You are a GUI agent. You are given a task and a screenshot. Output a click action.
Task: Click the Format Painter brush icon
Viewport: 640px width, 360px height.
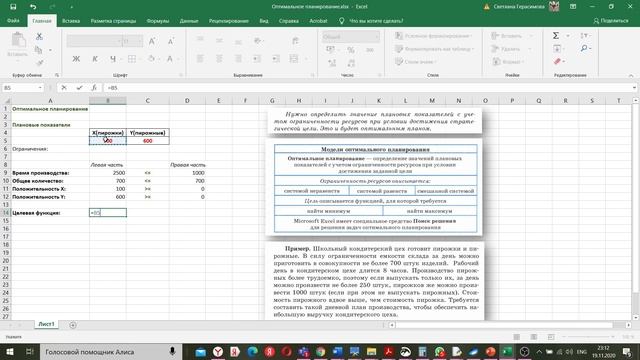tap(39, 62)
